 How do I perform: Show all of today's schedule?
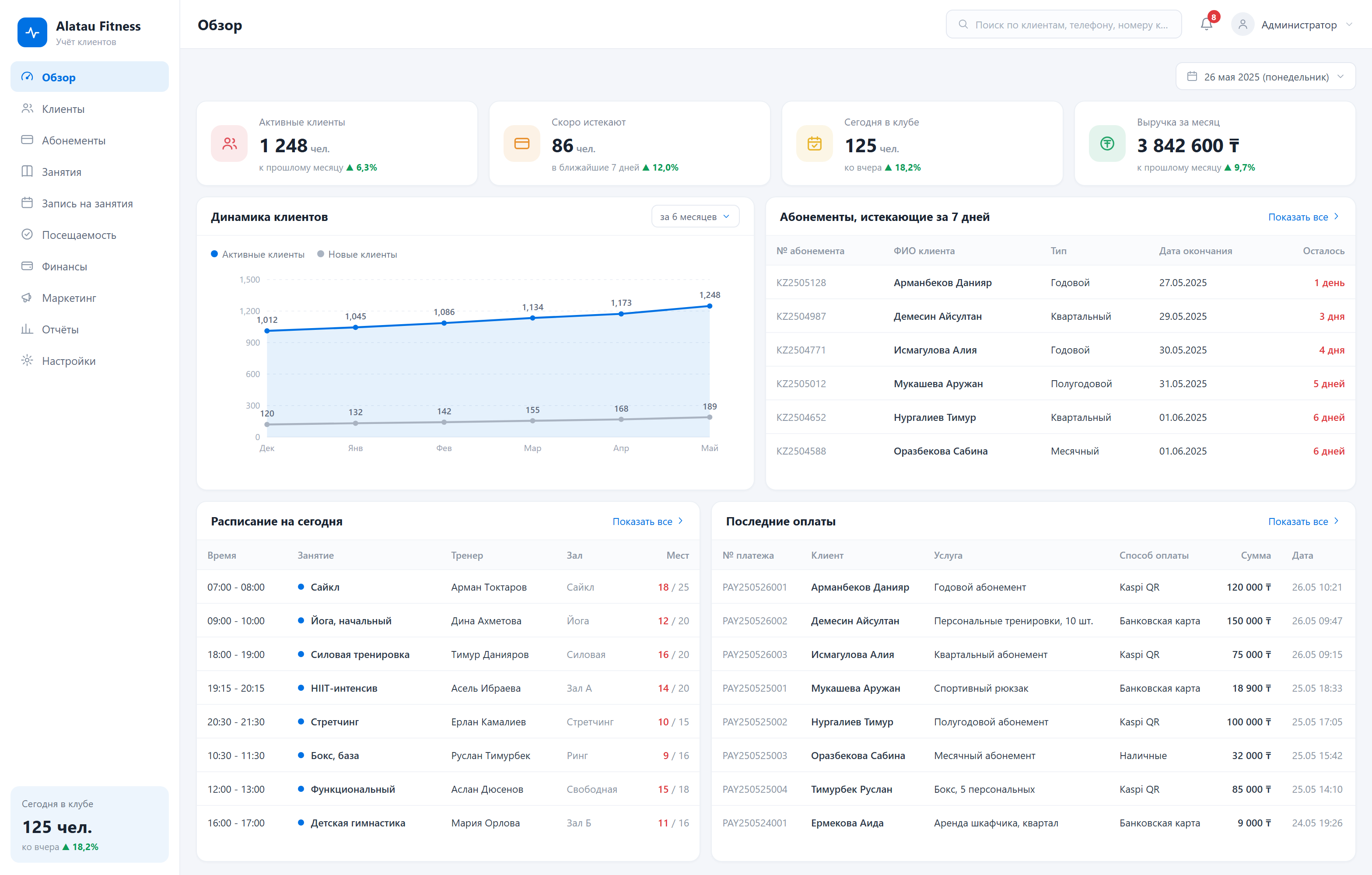(648, 521)
